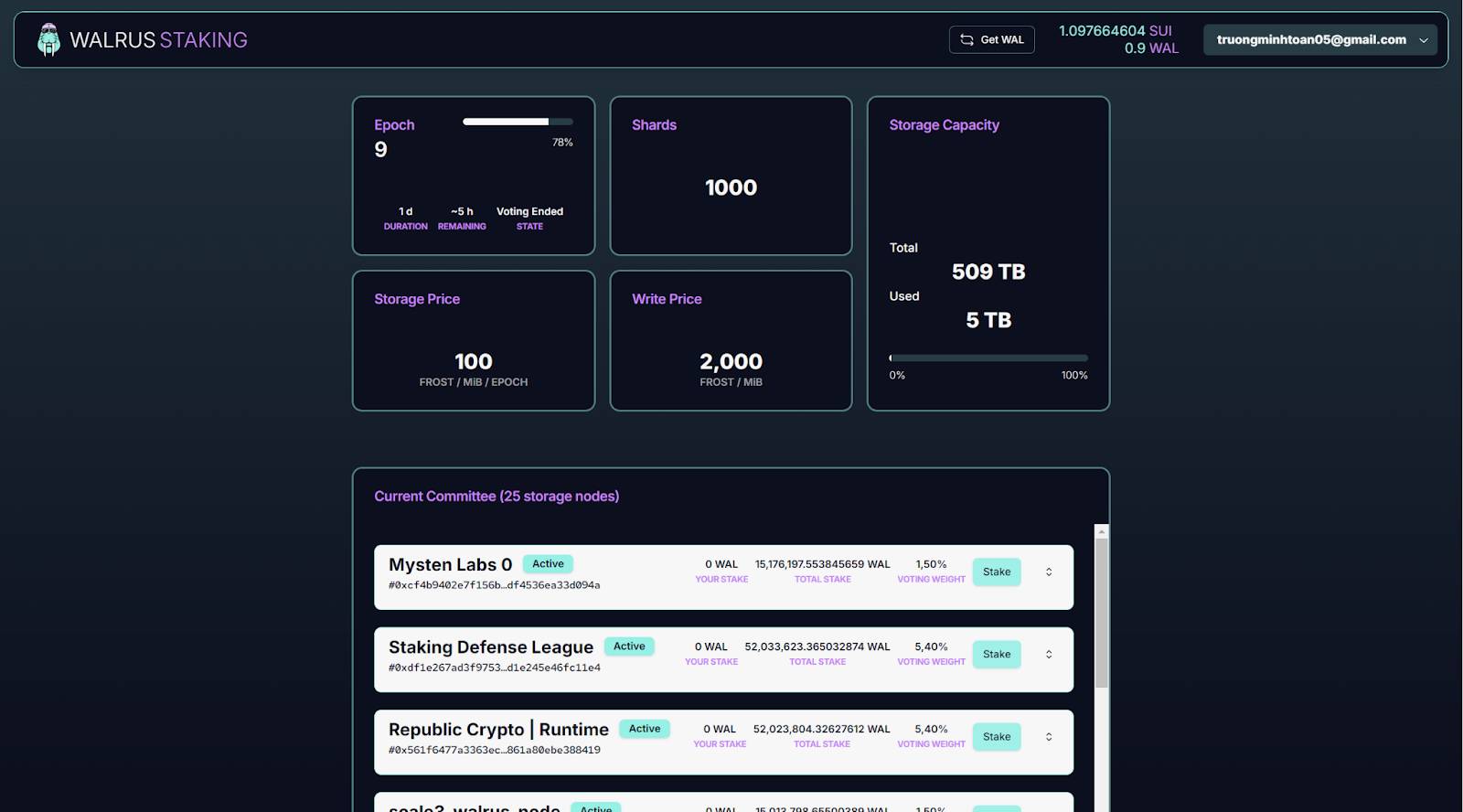Click the WALRUS STAKING title link
The width and height of the screenshot is (1463, 812).
tap(158, 39)
